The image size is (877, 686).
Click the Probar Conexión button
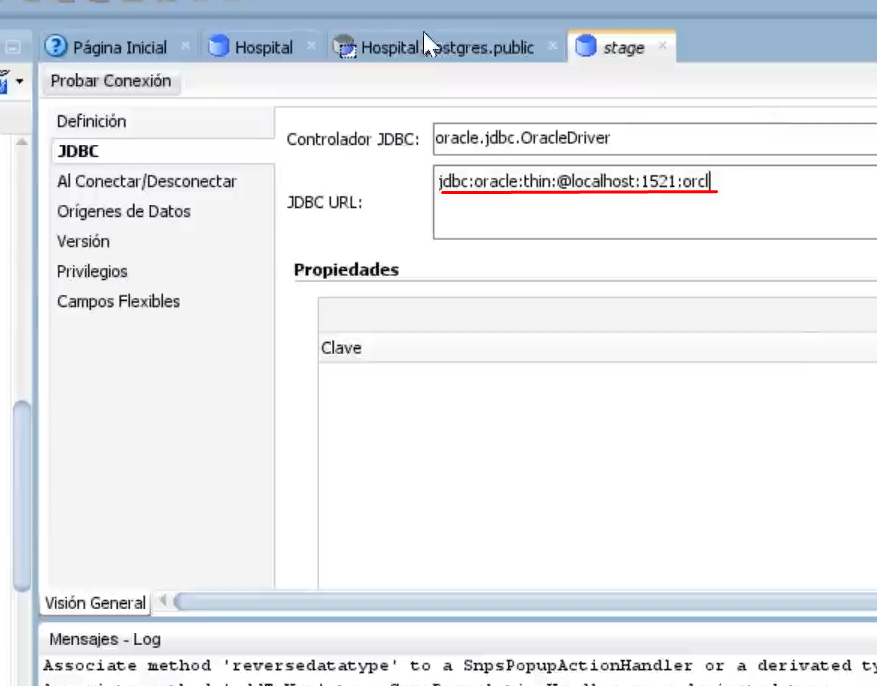[111, 81]
